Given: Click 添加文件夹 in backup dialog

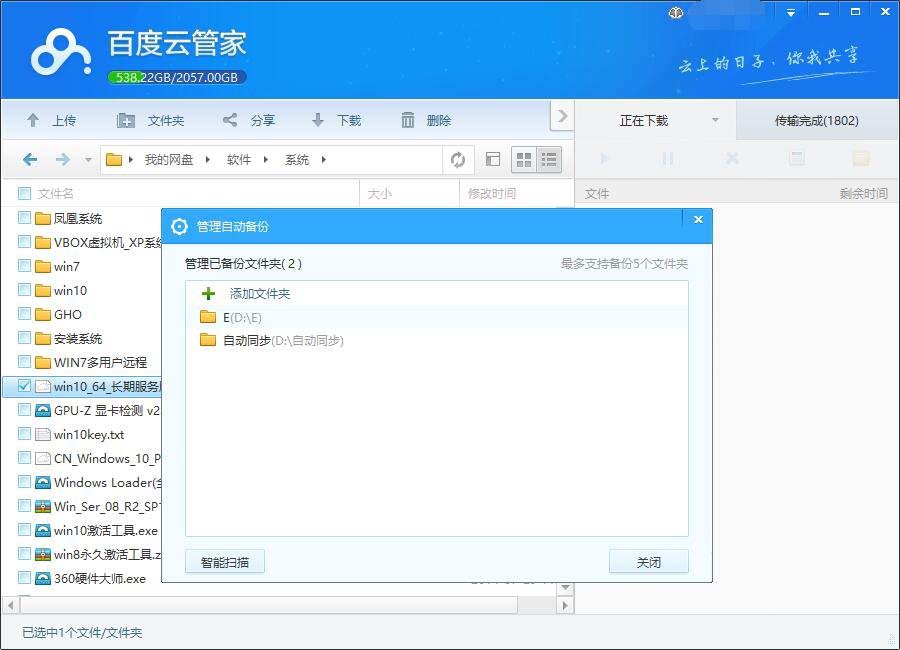Looking at the screenshot, I should 260,294.
